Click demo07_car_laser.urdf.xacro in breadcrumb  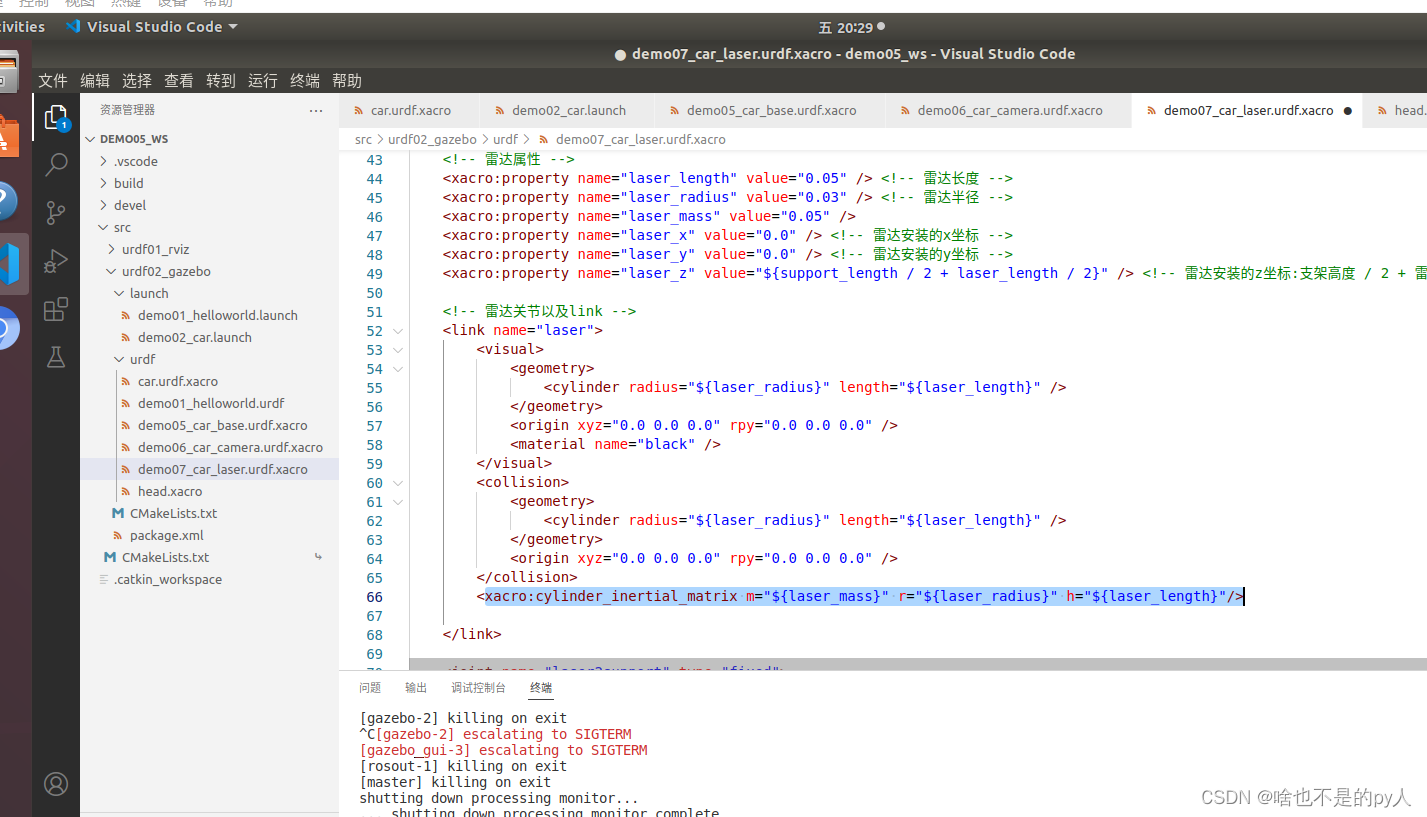click(x=640, y=140)
